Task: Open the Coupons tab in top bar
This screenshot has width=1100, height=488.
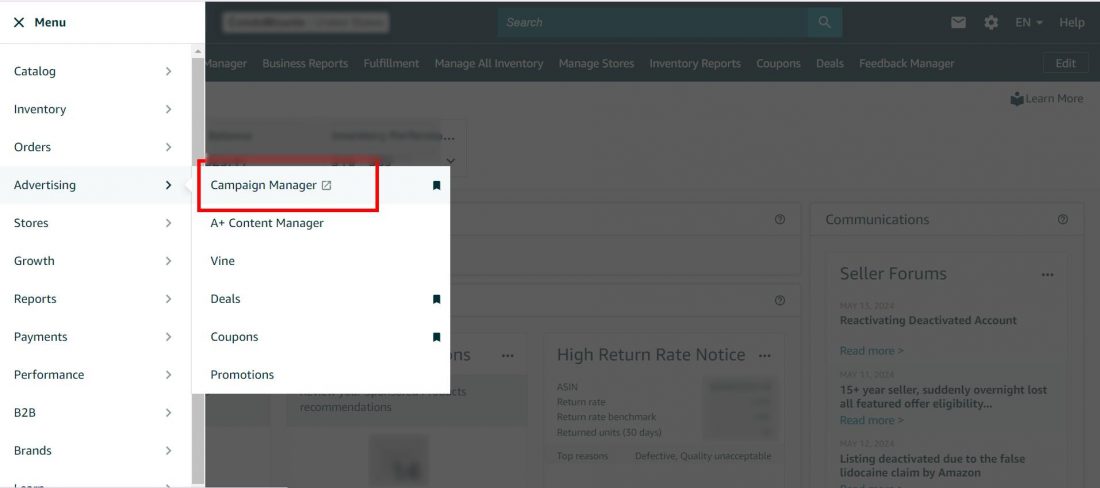Action: 778,63
